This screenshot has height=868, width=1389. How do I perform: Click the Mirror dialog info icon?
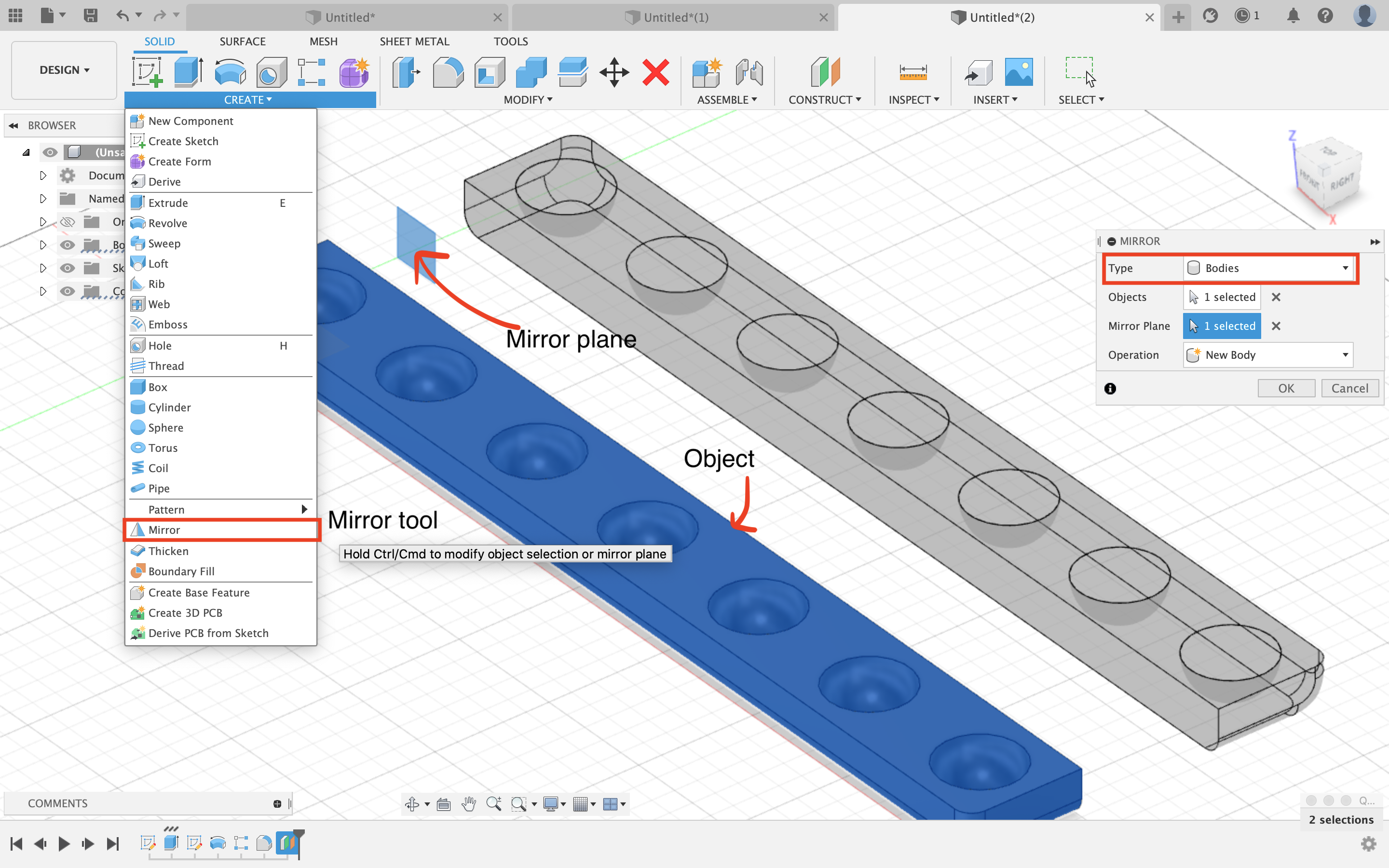click(x=1110, y=389)
